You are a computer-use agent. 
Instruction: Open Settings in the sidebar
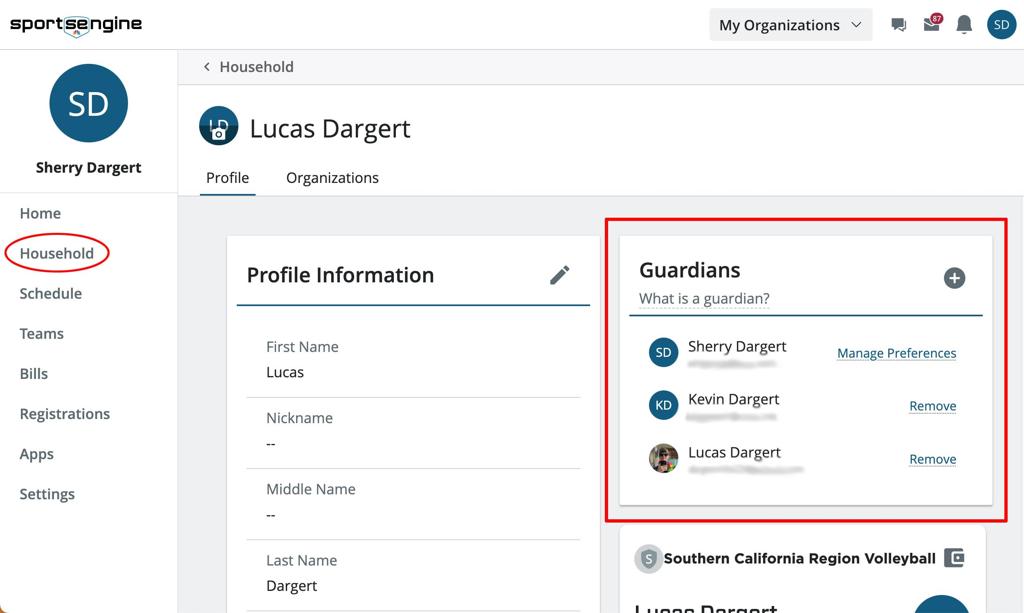click(x=47, y=494)
